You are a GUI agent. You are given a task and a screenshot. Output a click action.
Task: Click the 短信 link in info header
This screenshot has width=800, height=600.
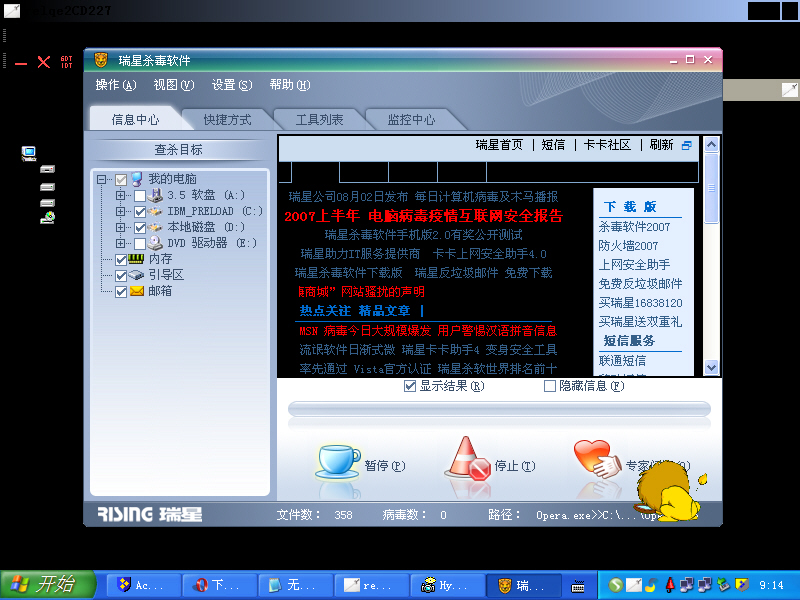tap(553, 145)
